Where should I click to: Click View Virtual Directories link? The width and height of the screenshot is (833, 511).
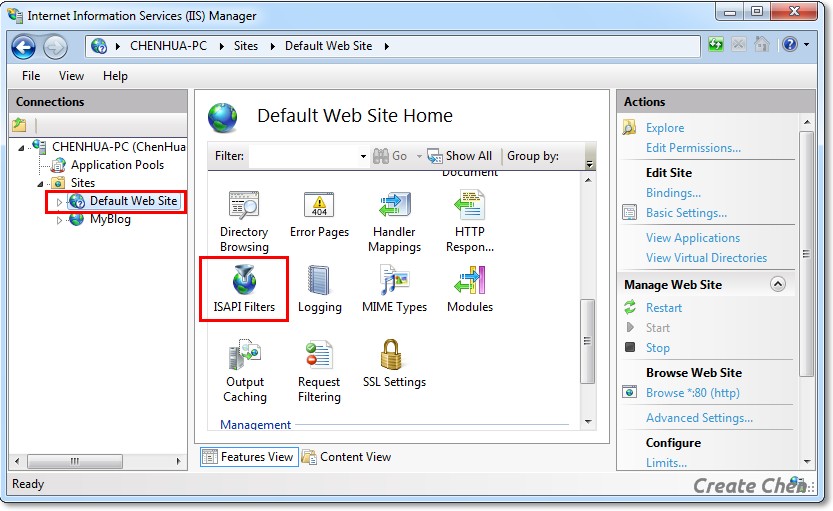point(707,258)
